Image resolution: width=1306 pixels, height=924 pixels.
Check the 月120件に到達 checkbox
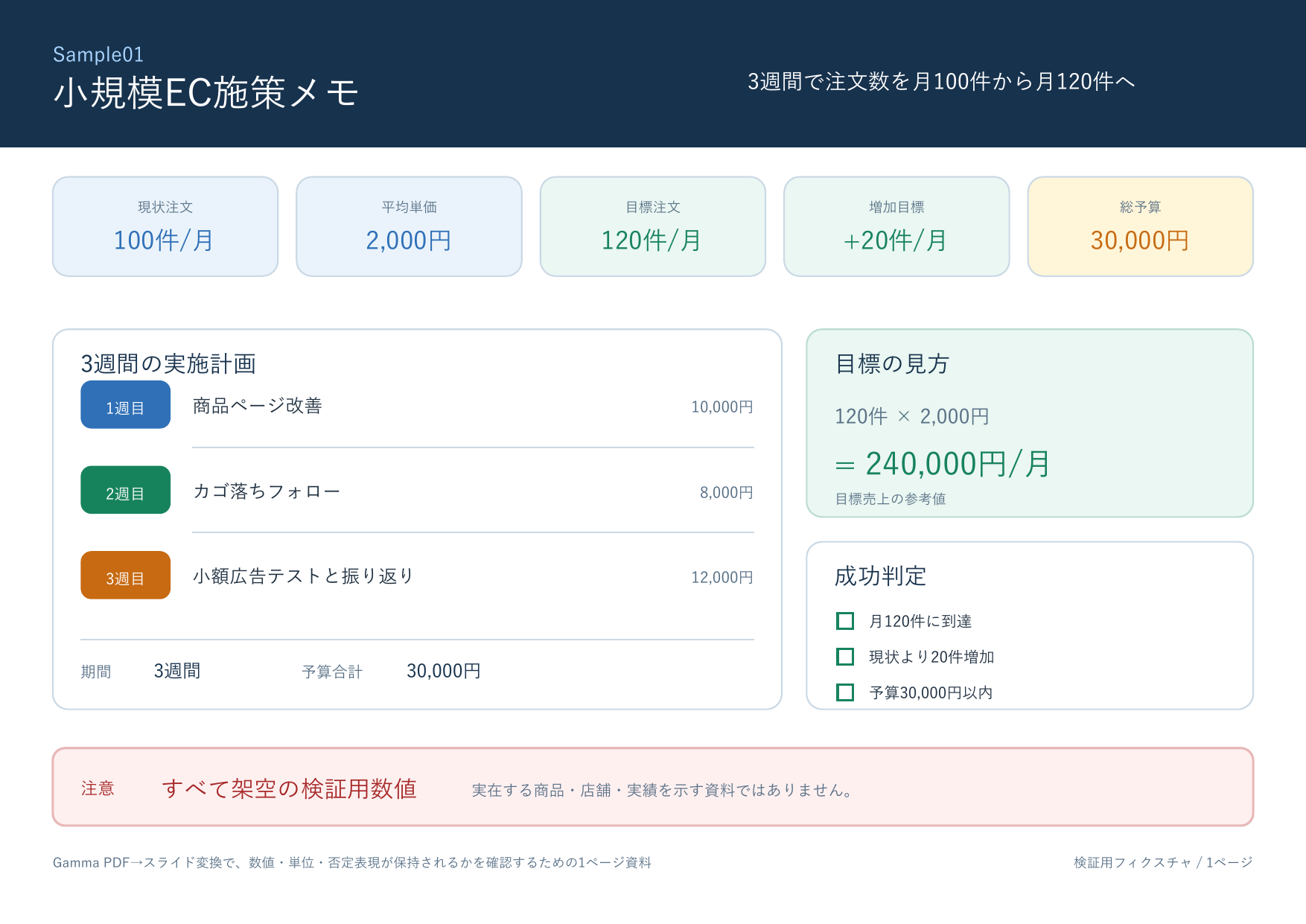845,621
